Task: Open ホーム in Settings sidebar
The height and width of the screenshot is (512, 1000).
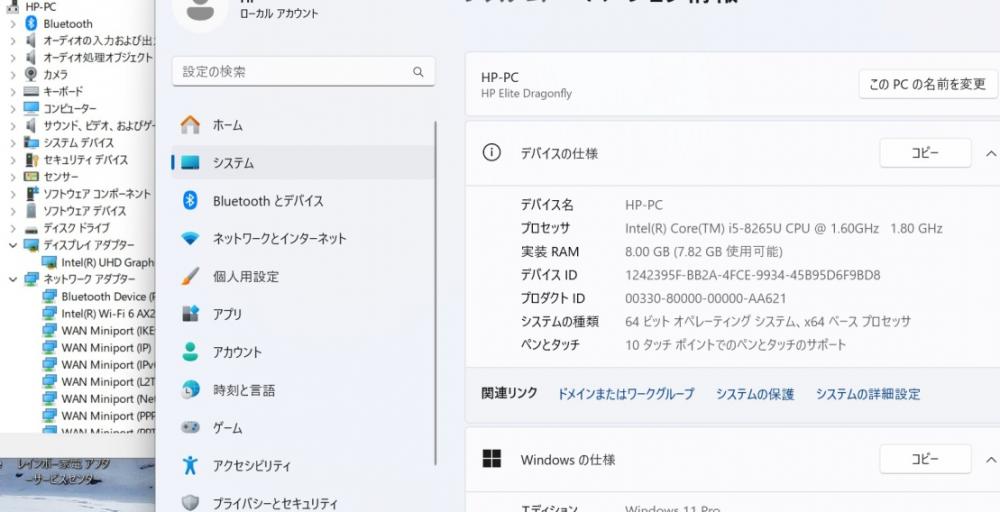Action: [x=304, y=125]
